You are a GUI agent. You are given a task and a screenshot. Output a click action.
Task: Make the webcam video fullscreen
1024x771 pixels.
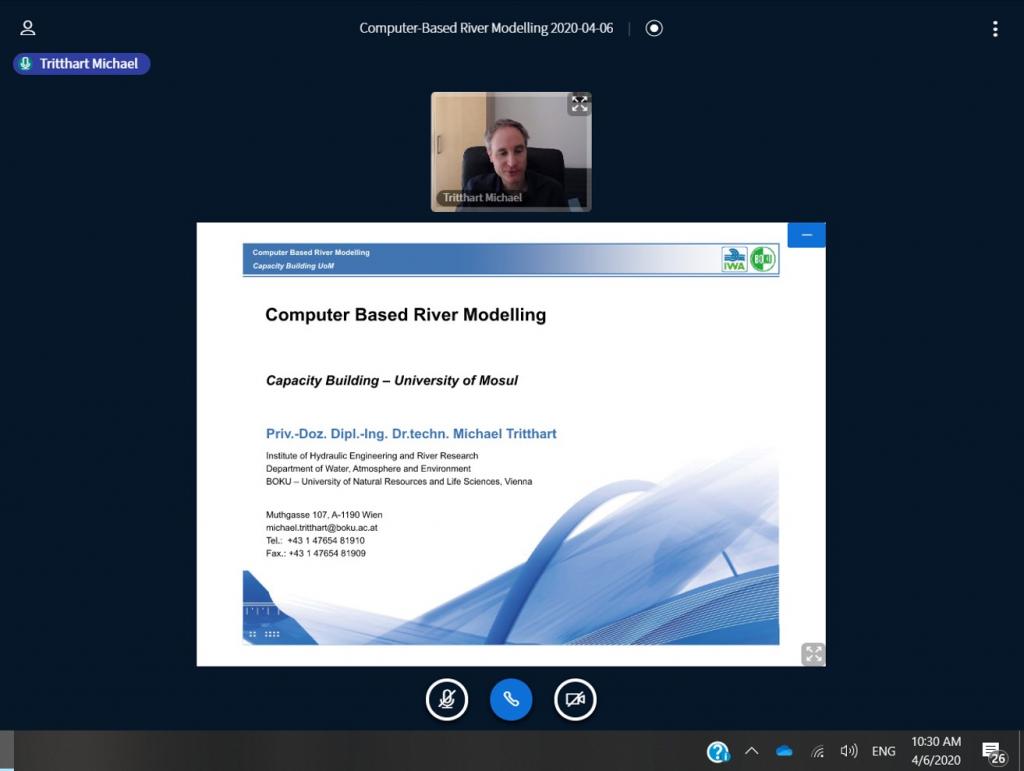pos(579,104)
